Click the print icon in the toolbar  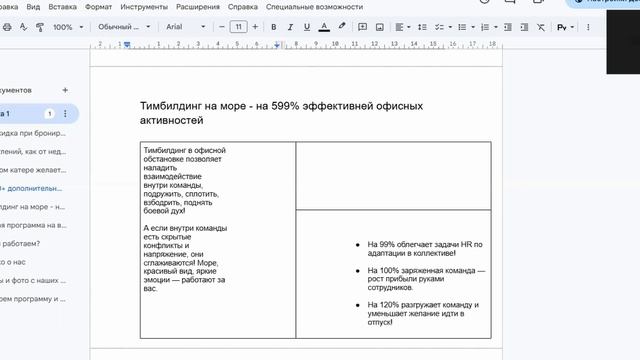tap(7, 27)
